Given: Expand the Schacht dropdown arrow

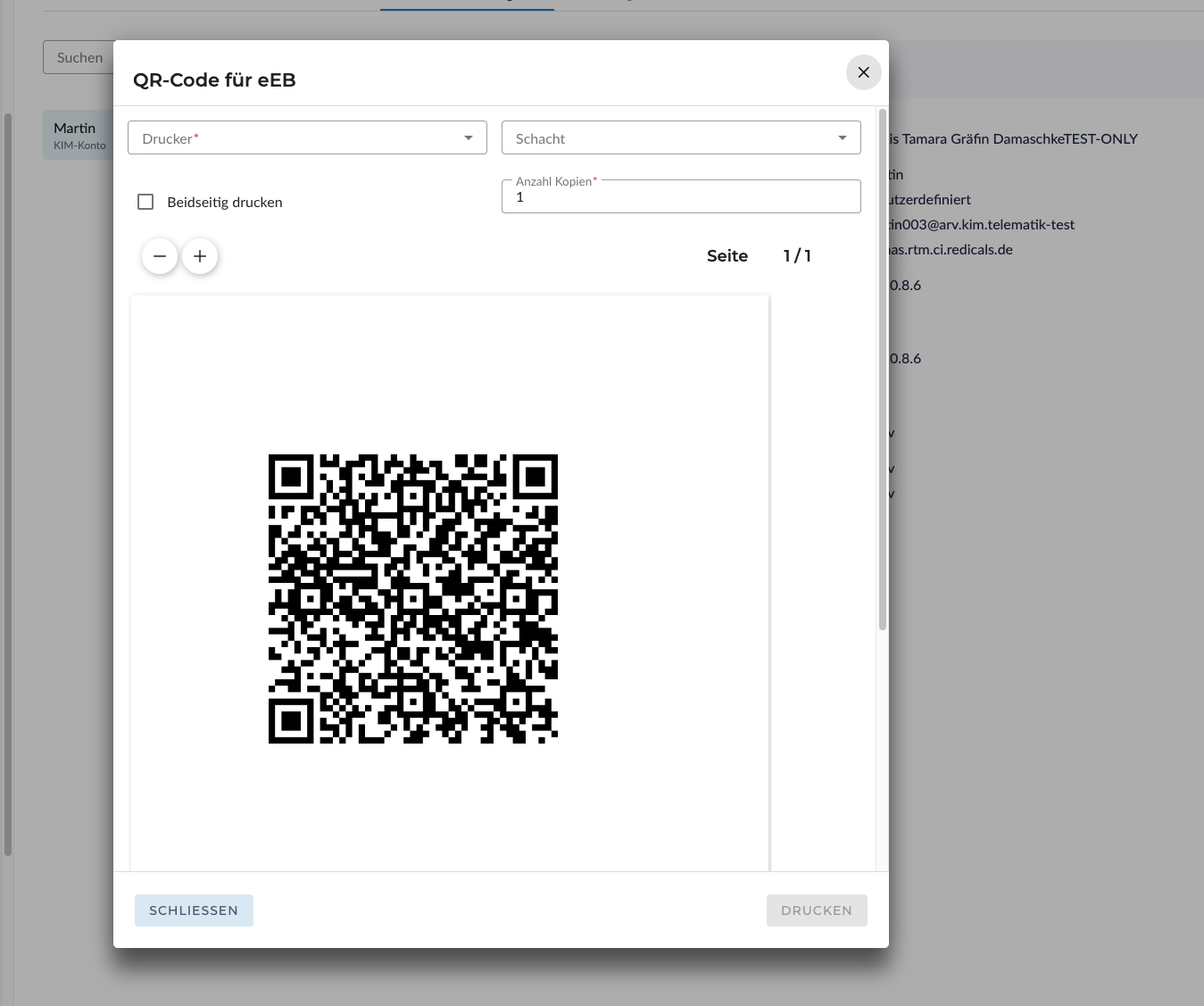Looking at the screenshot, I should [843, 138].
